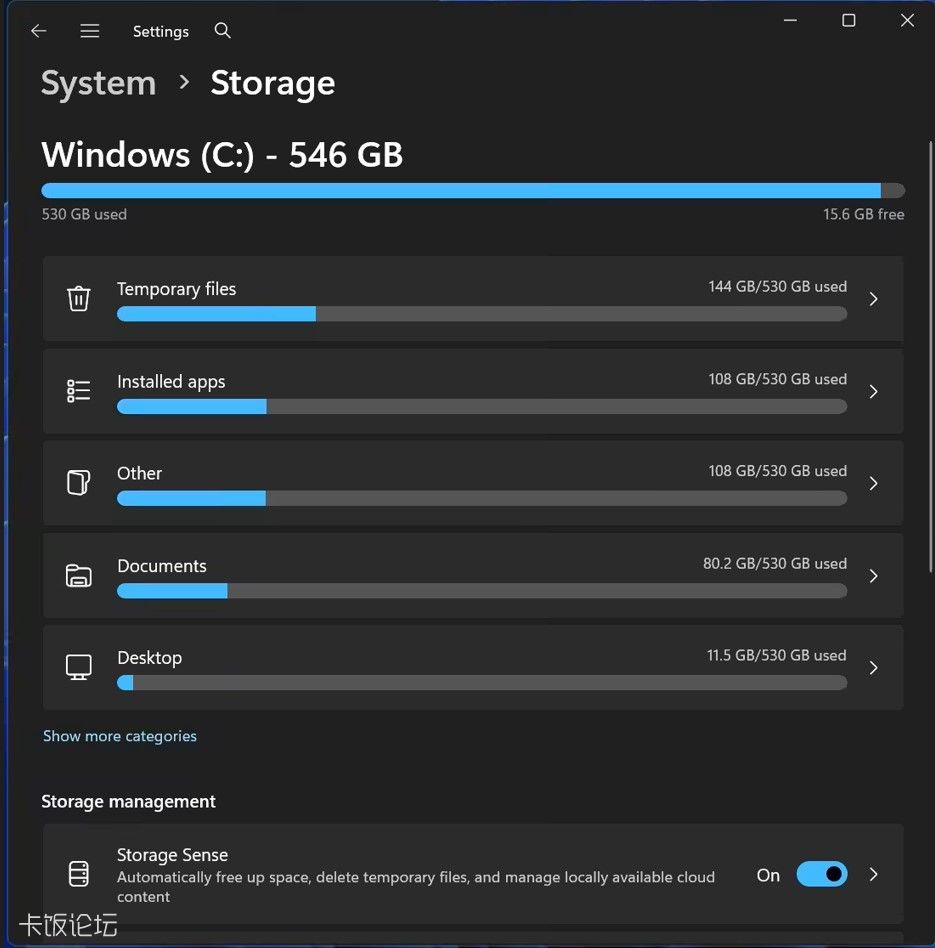Viewport: 935px width, 948px height.
Task: Turn off the Storage Sense toggle
Action: coord(821,874)
